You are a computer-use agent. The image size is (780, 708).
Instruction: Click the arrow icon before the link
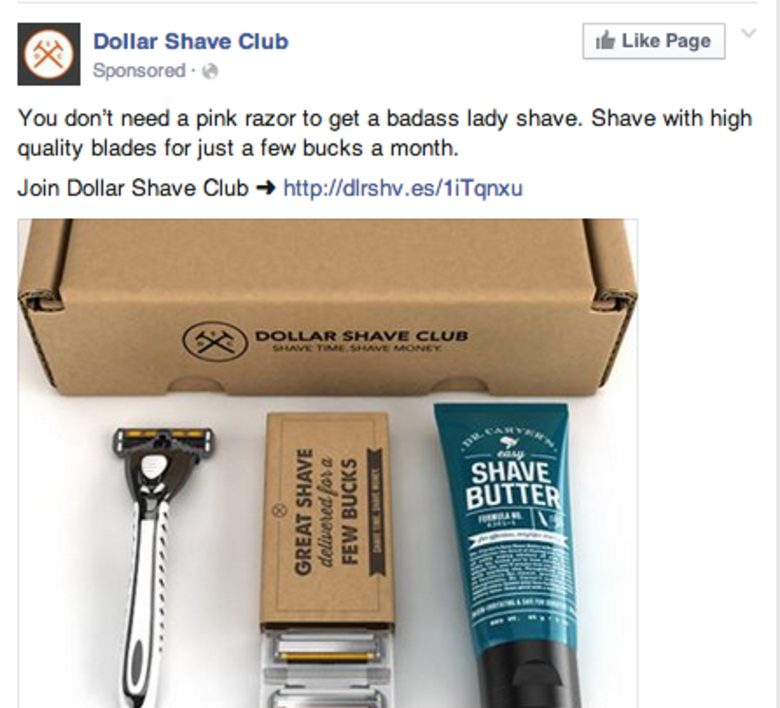(265, 188)
